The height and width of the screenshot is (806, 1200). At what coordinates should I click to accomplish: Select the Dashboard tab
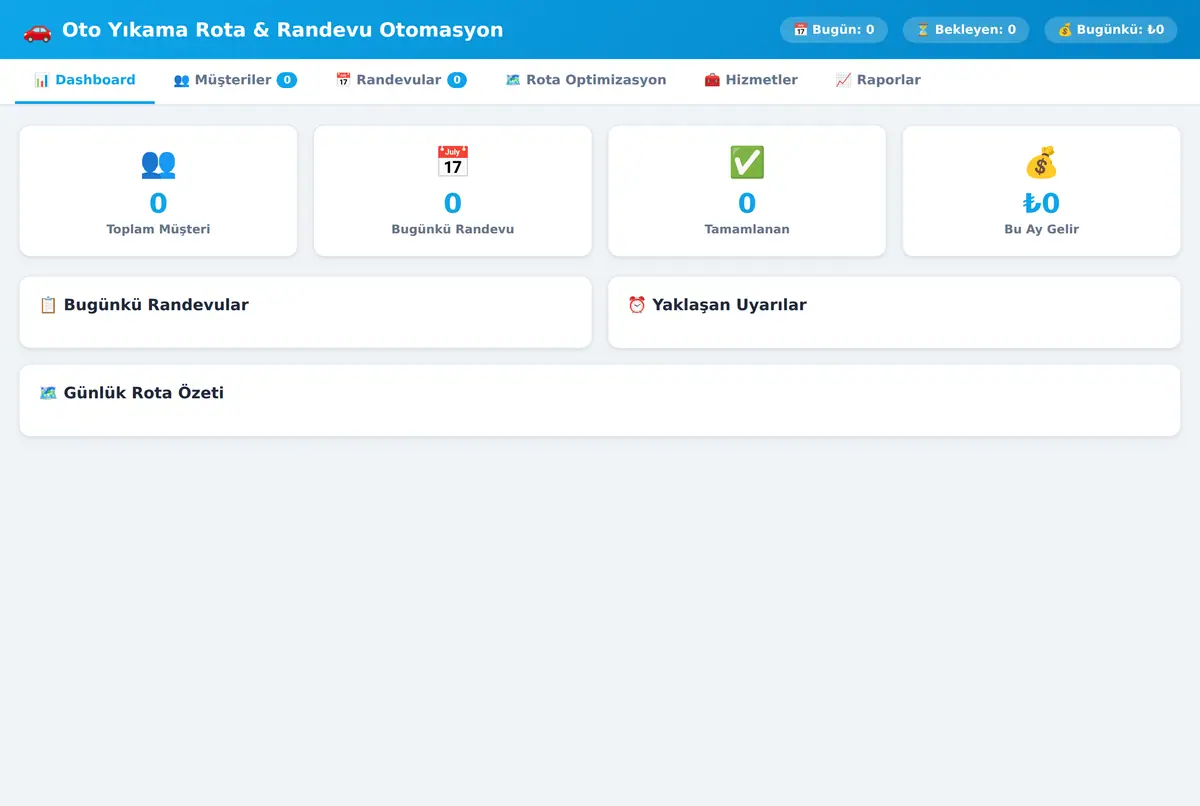(85, 80)
